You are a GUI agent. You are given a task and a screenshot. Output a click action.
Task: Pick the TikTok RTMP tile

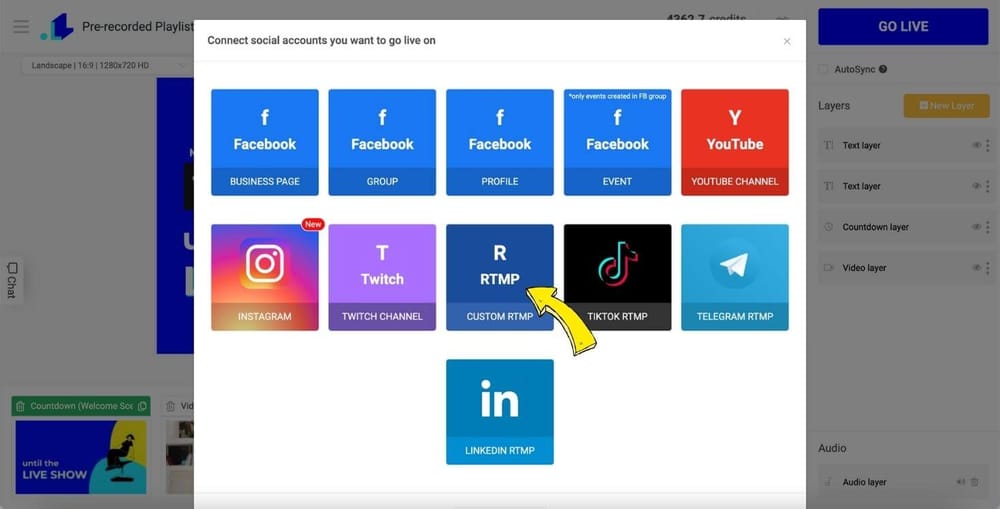[617, 277]
